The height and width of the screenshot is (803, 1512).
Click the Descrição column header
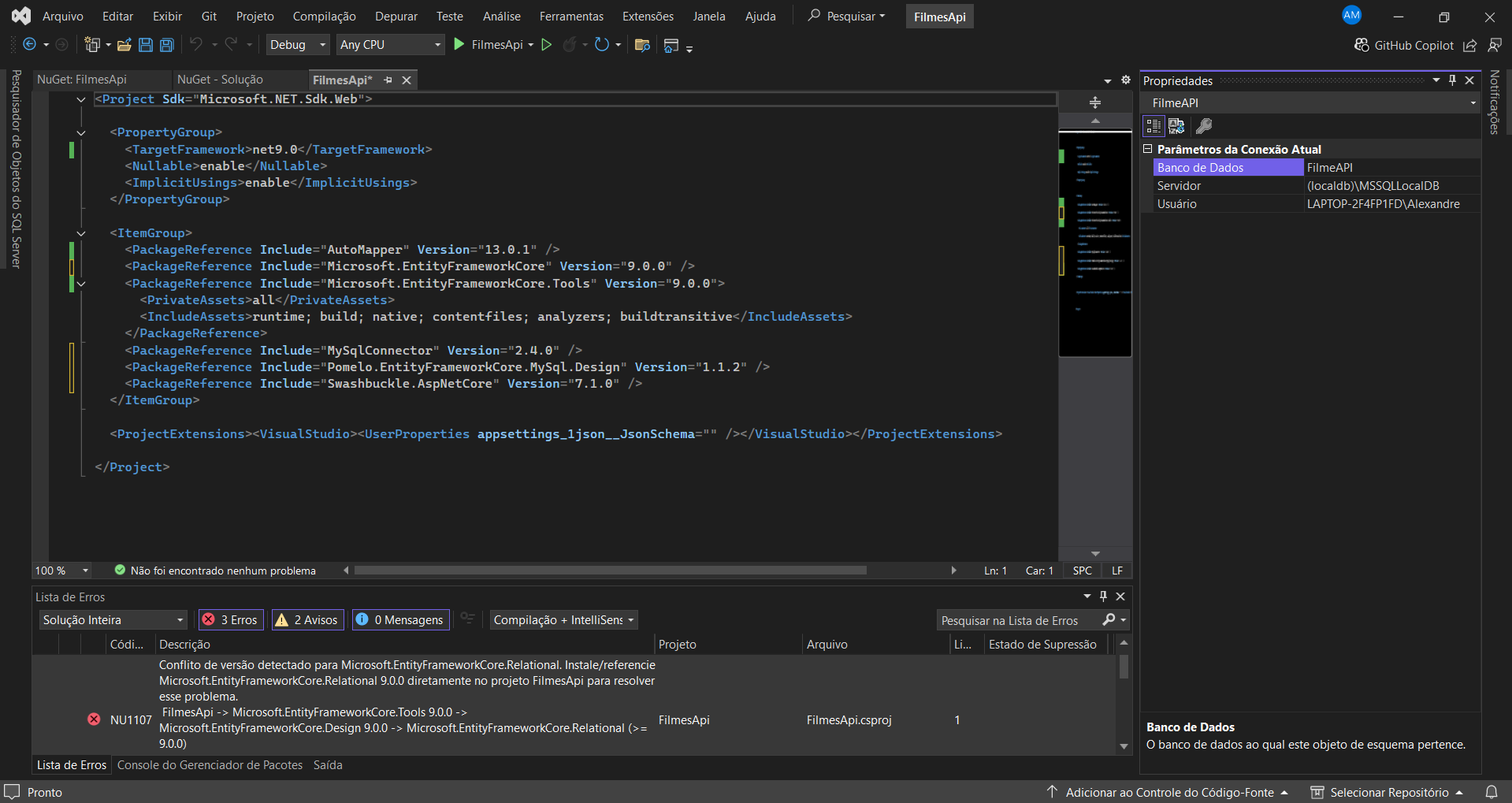(404, 645)
